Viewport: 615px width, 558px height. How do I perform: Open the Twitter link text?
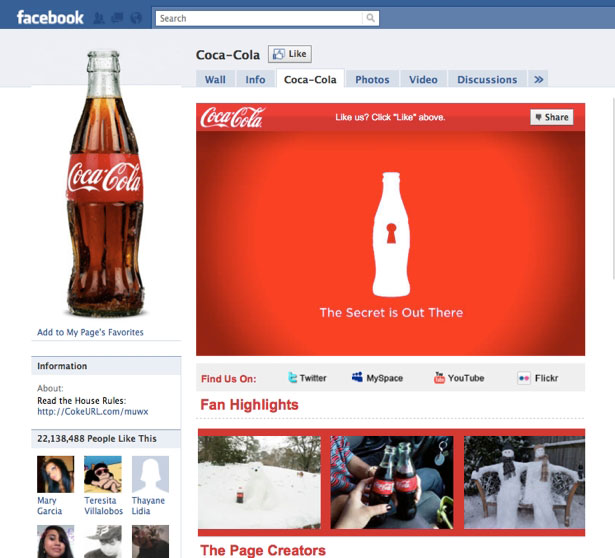[x=313, y=378]
